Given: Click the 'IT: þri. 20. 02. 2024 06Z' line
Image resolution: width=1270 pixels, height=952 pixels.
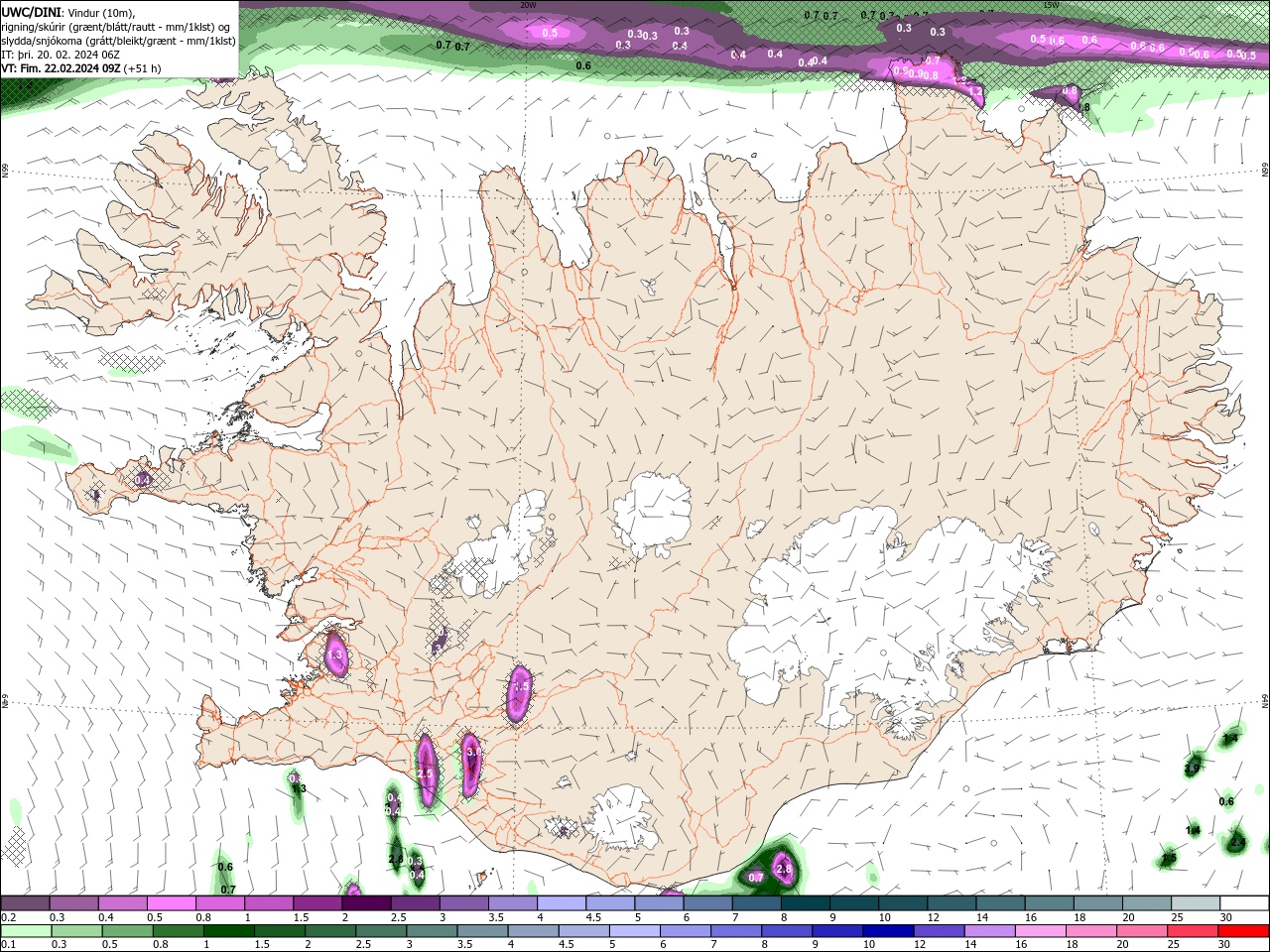Looking at the screenshot, I should click(x=61, y=55).
